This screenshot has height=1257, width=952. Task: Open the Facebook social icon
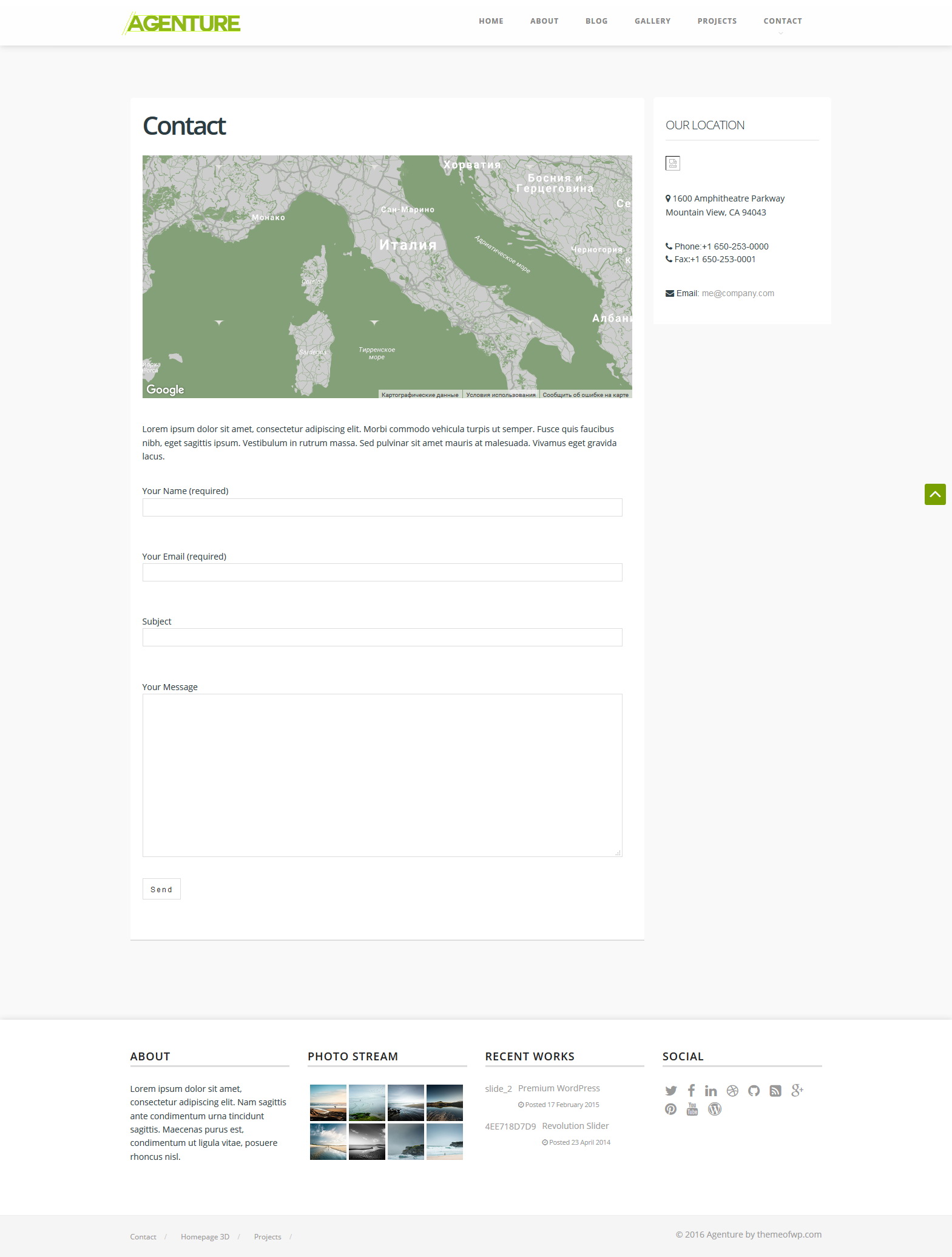click(691, 1091)
